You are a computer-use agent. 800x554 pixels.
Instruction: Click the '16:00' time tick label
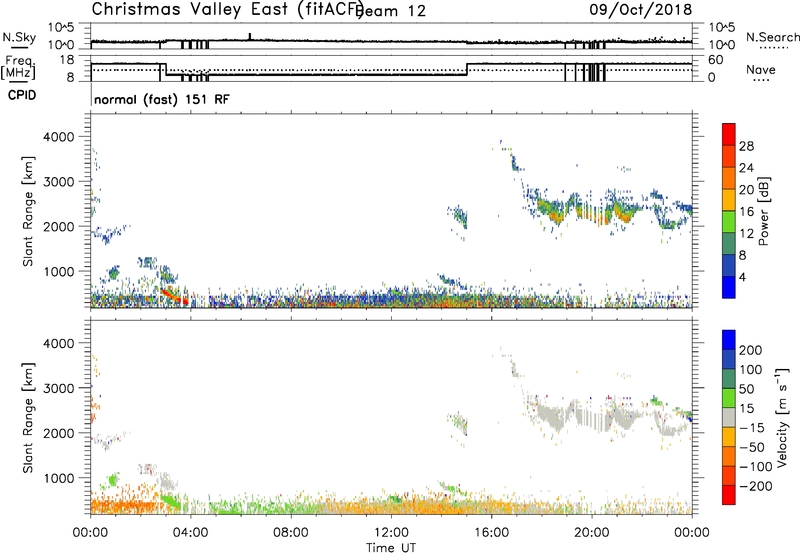pyautogui.click(x=491, y=533)
